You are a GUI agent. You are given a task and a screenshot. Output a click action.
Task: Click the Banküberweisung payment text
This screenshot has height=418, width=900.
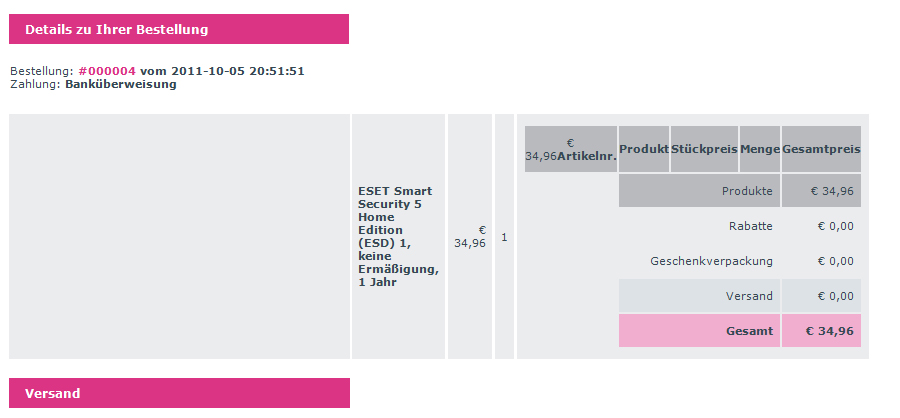[121, 84]
